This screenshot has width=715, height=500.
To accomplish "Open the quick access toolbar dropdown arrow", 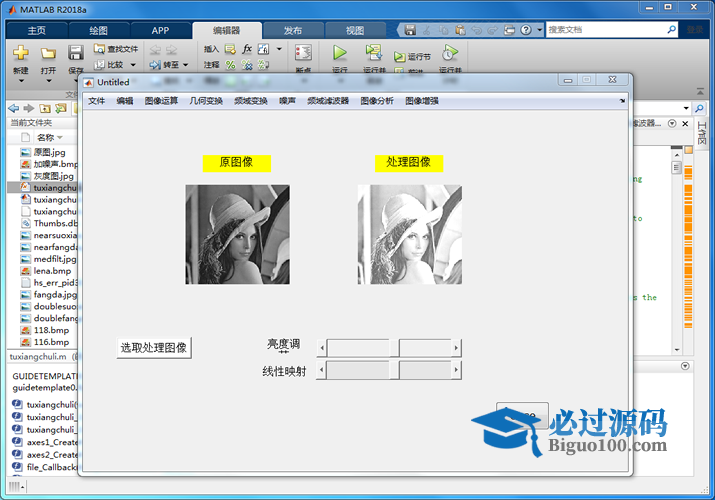I will click(539, 30).
